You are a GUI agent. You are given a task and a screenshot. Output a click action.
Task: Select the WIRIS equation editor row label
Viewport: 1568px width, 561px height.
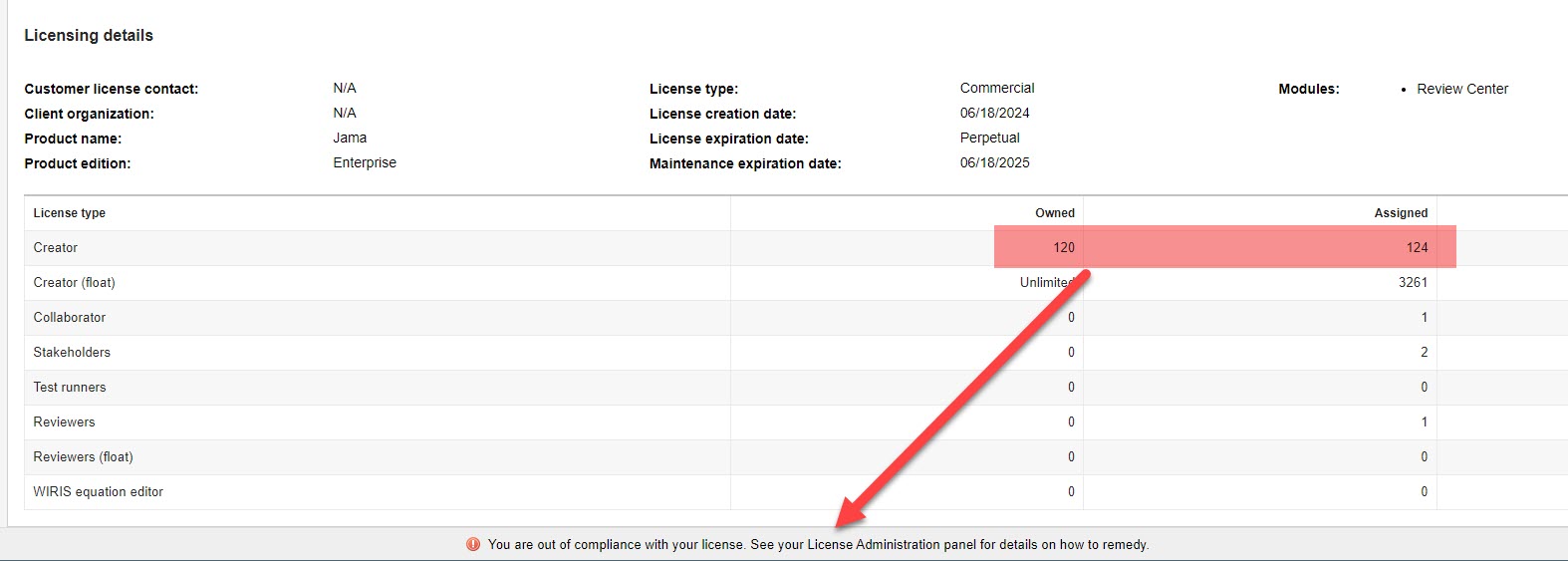(98, 492)
